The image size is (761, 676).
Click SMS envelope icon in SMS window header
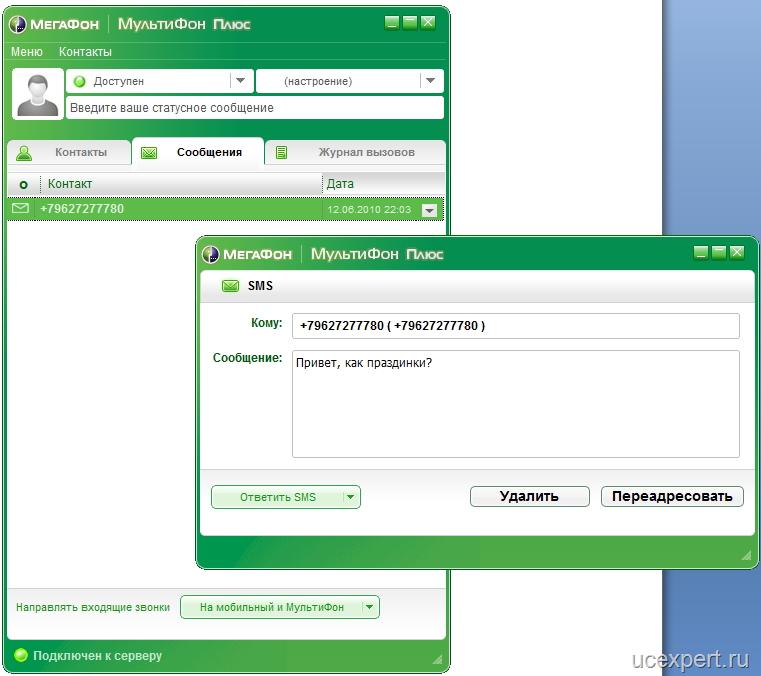[x=231, y=286]
